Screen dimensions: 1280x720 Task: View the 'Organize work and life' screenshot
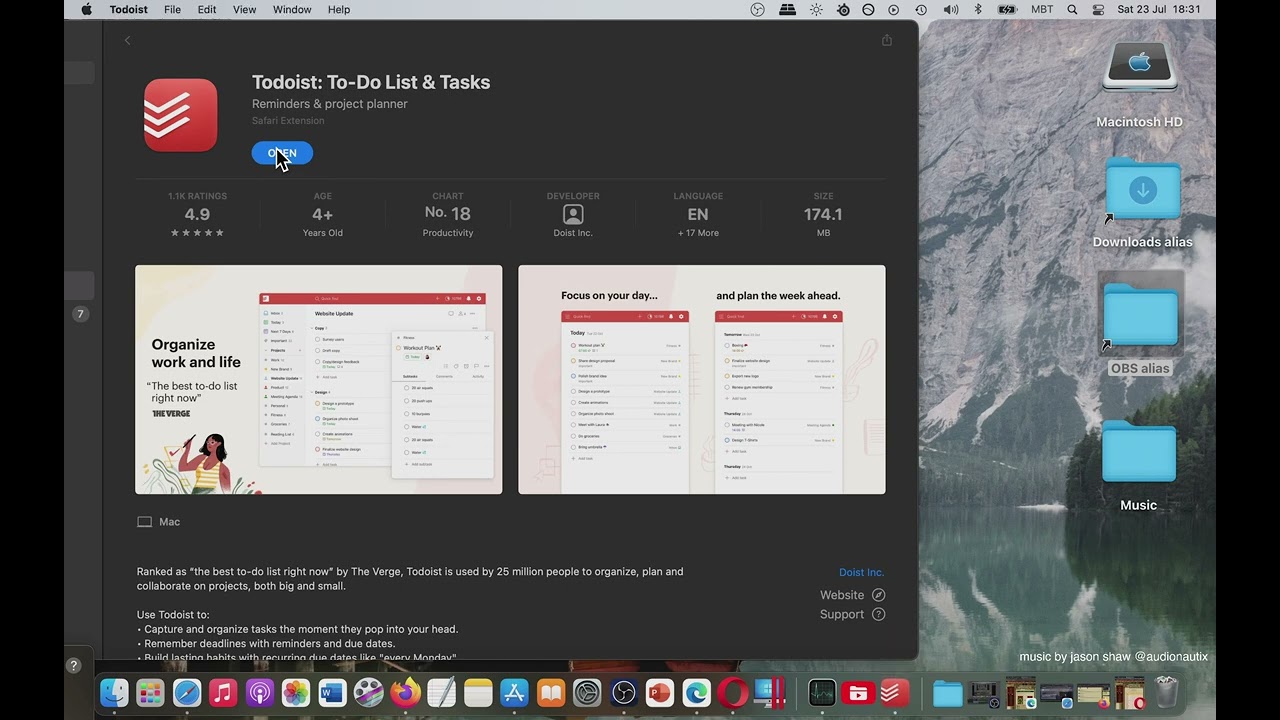[318, 379]
